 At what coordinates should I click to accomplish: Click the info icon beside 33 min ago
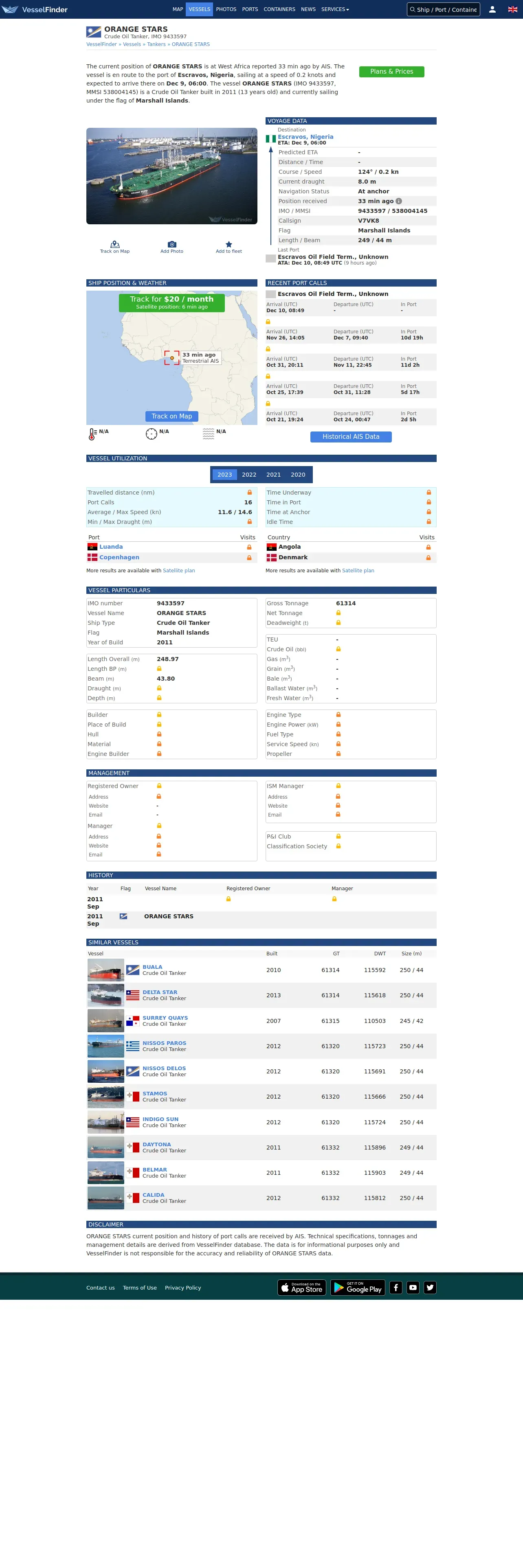click(399, 201)
